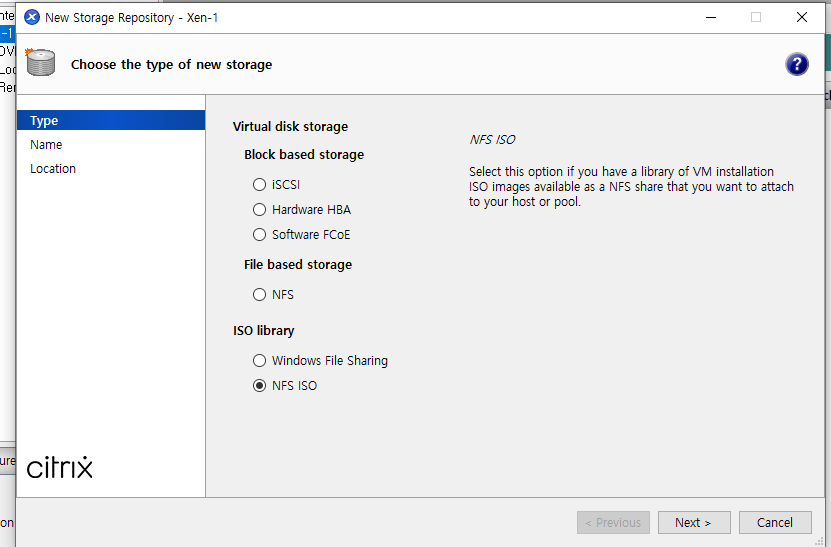Click the Previous button

pyautogui.click(x=613, y=522)
